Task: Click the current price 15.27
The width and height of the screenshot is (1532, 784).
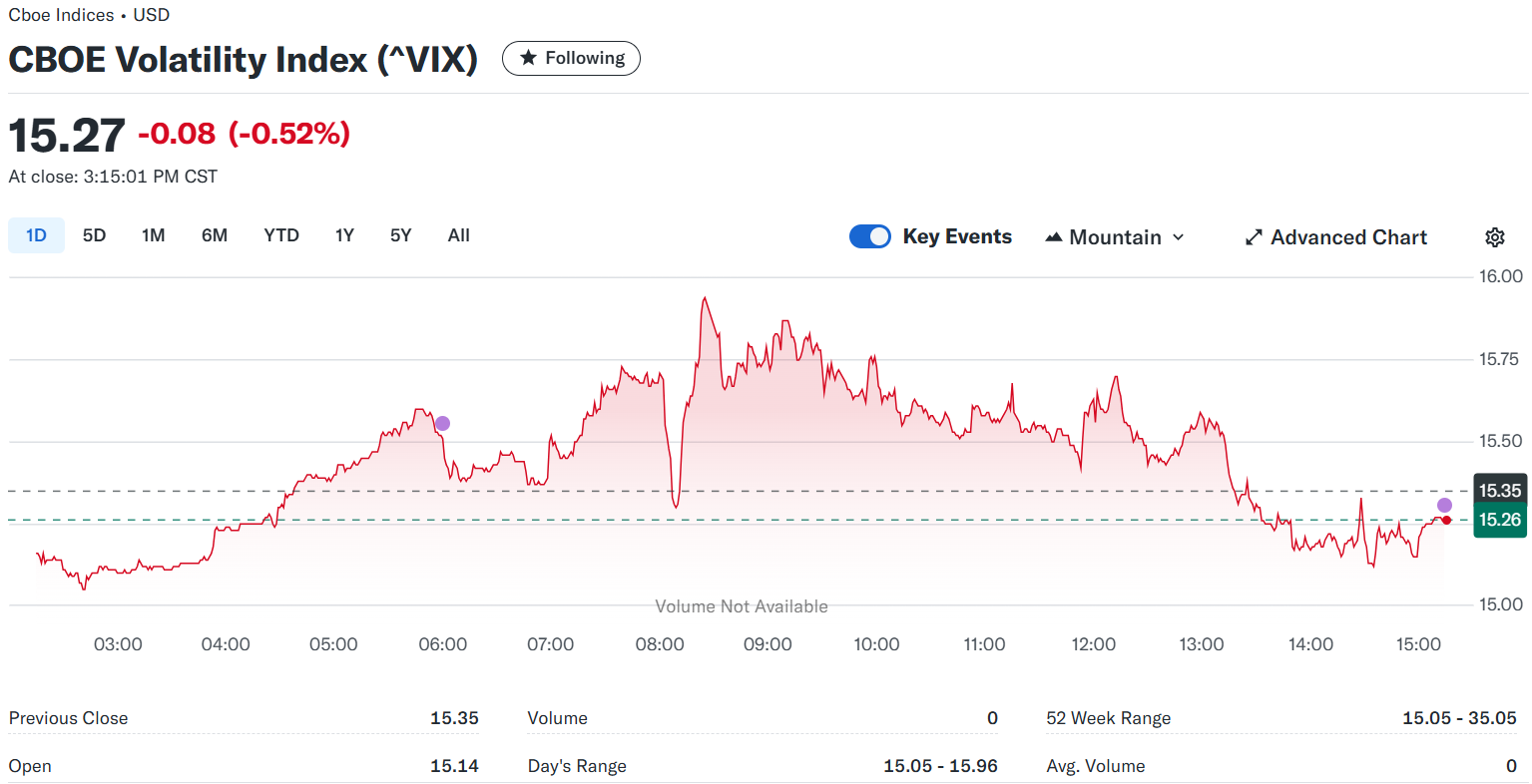Action: click(67, 135)
